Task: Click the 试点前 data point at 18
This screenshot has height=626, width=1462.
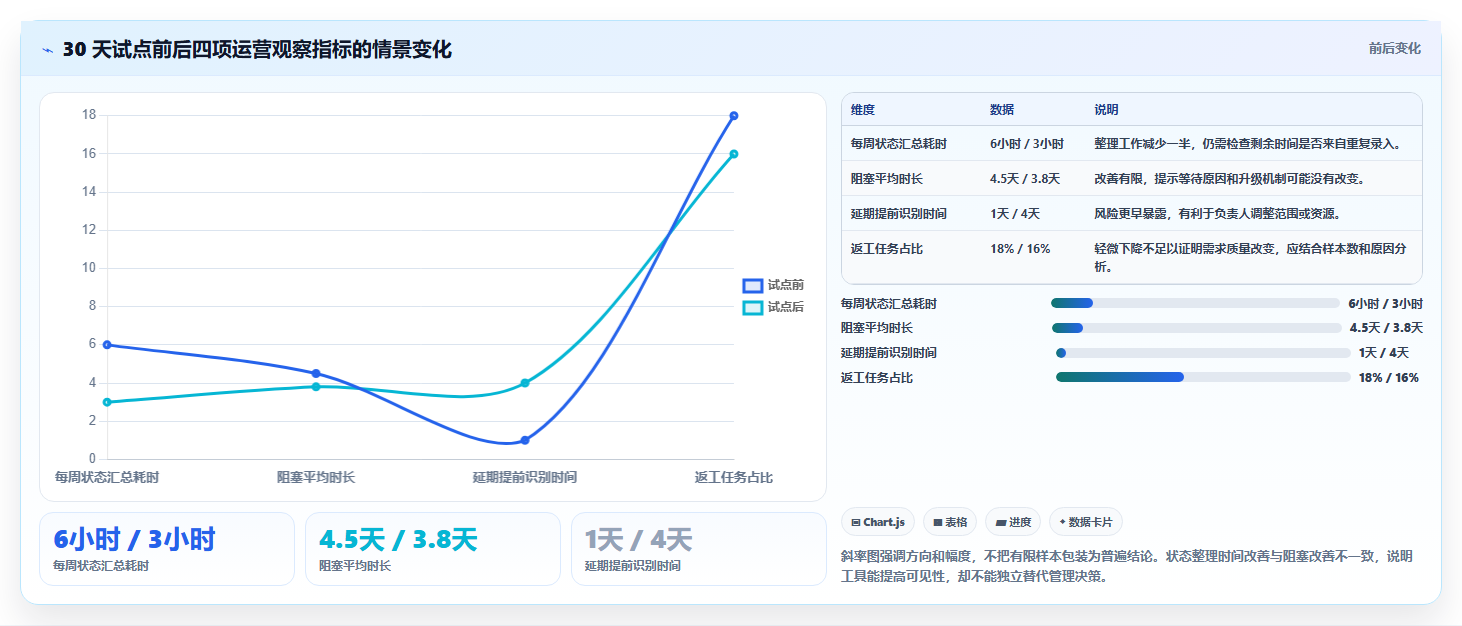Action: [x=734, y=116]
